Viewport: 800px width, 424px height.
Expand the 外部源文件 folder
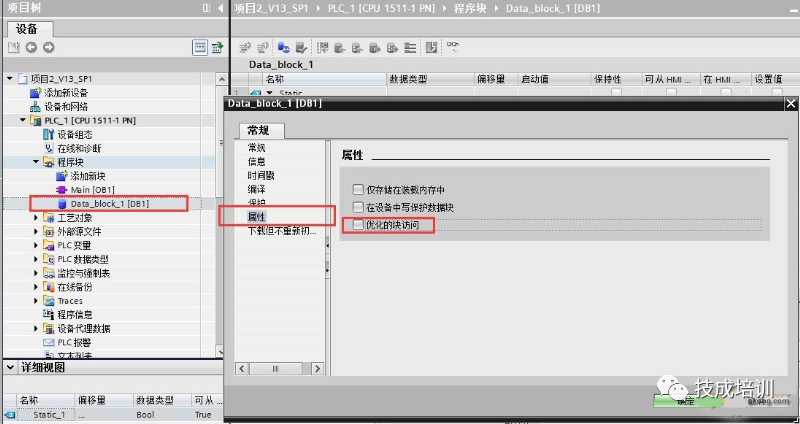(x=36, y=231)
